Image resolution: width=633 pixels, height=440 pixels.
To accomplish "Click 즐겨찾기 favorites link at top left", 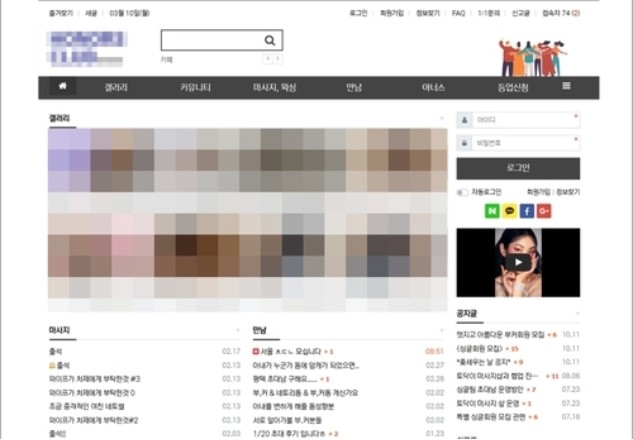I will pyautogui.click(x=61, y=13).
